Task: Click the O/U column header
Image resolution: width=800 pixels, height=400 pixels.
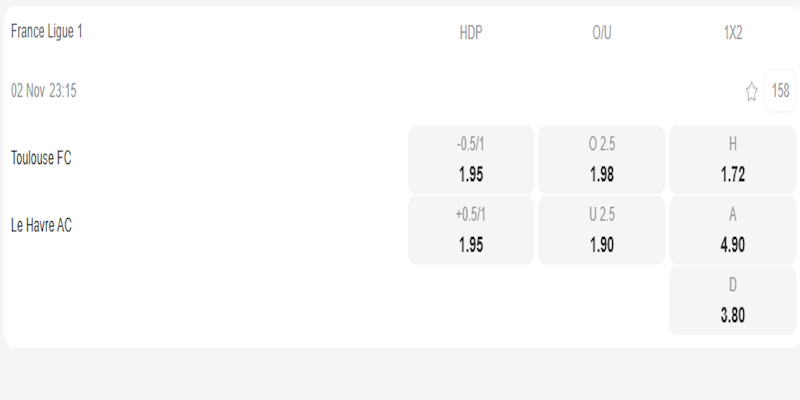Action: [x=601, y=33]
